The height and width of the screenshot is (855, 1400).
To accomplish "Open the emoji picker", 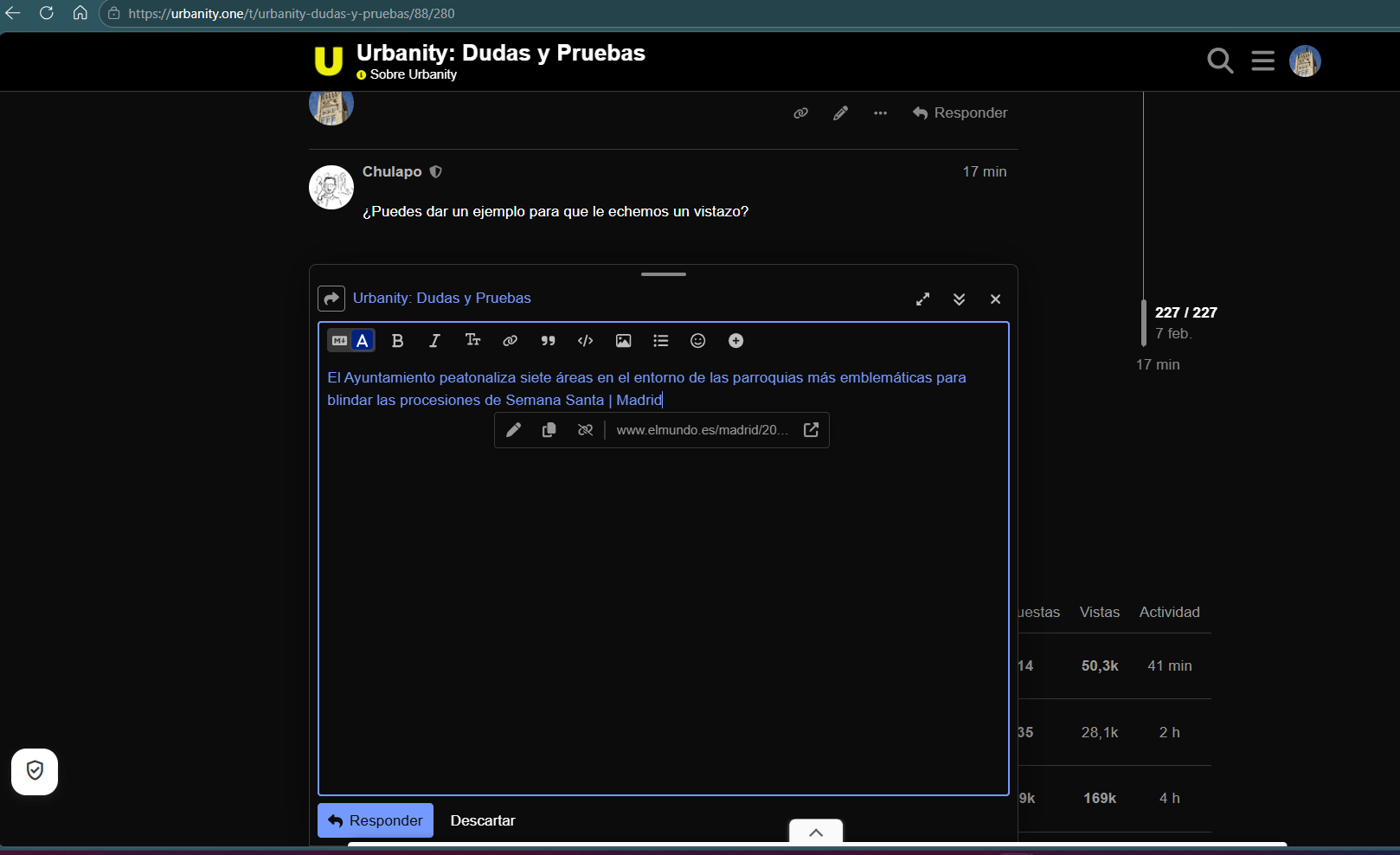I will click(698, 341).
